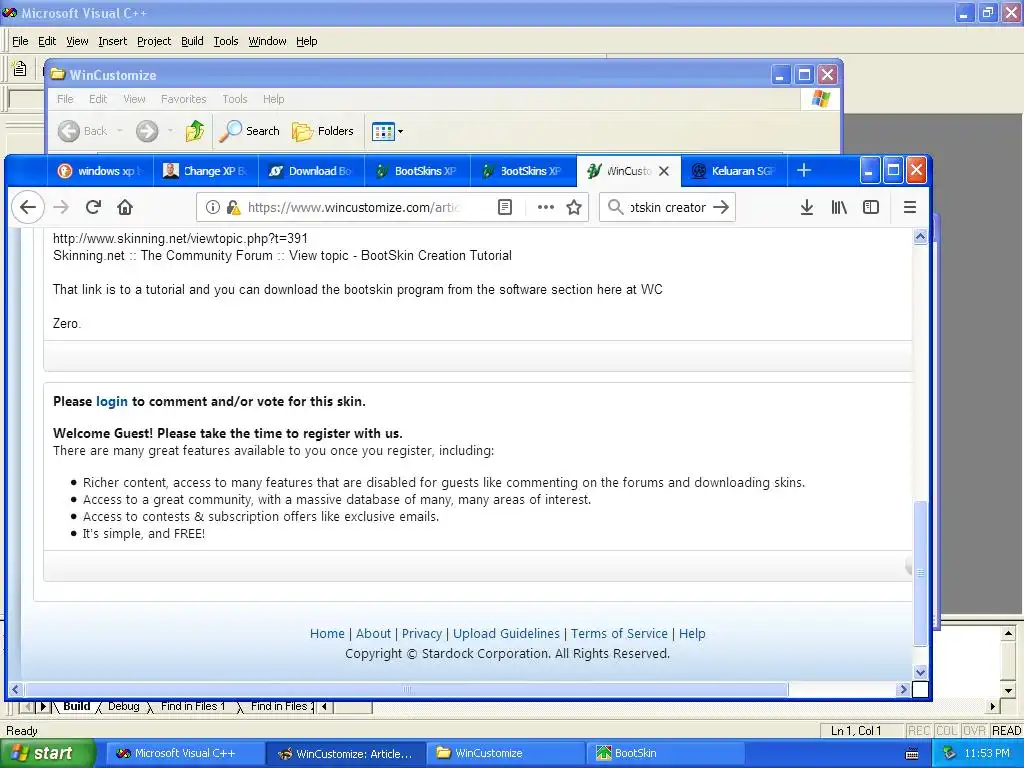This screenshot has height=768, width=1024.
Task: Click WinCustomize: Article taskbar item
Action: [x=345, y=754]
